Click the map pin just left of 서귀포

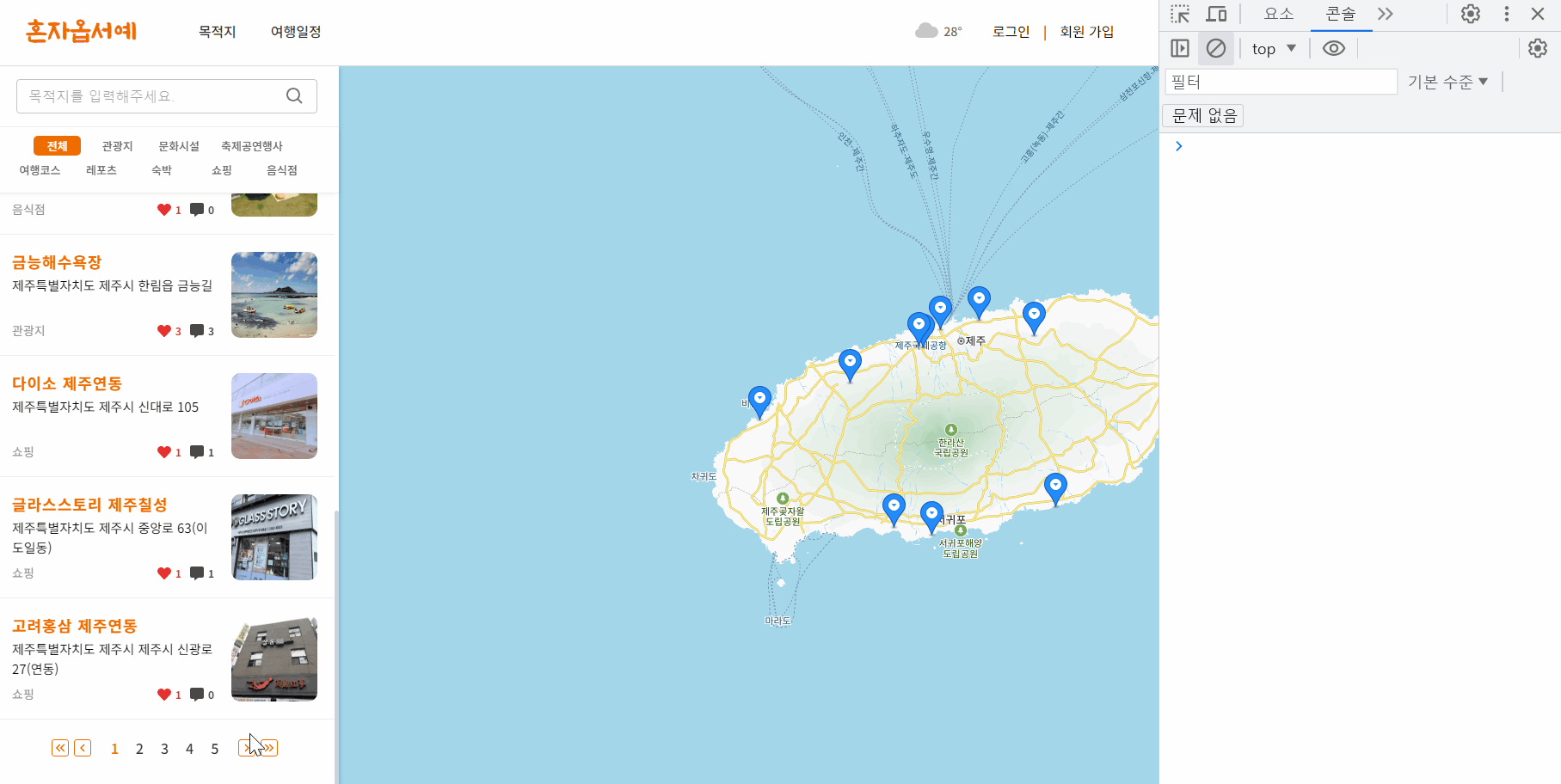(931, 518)
